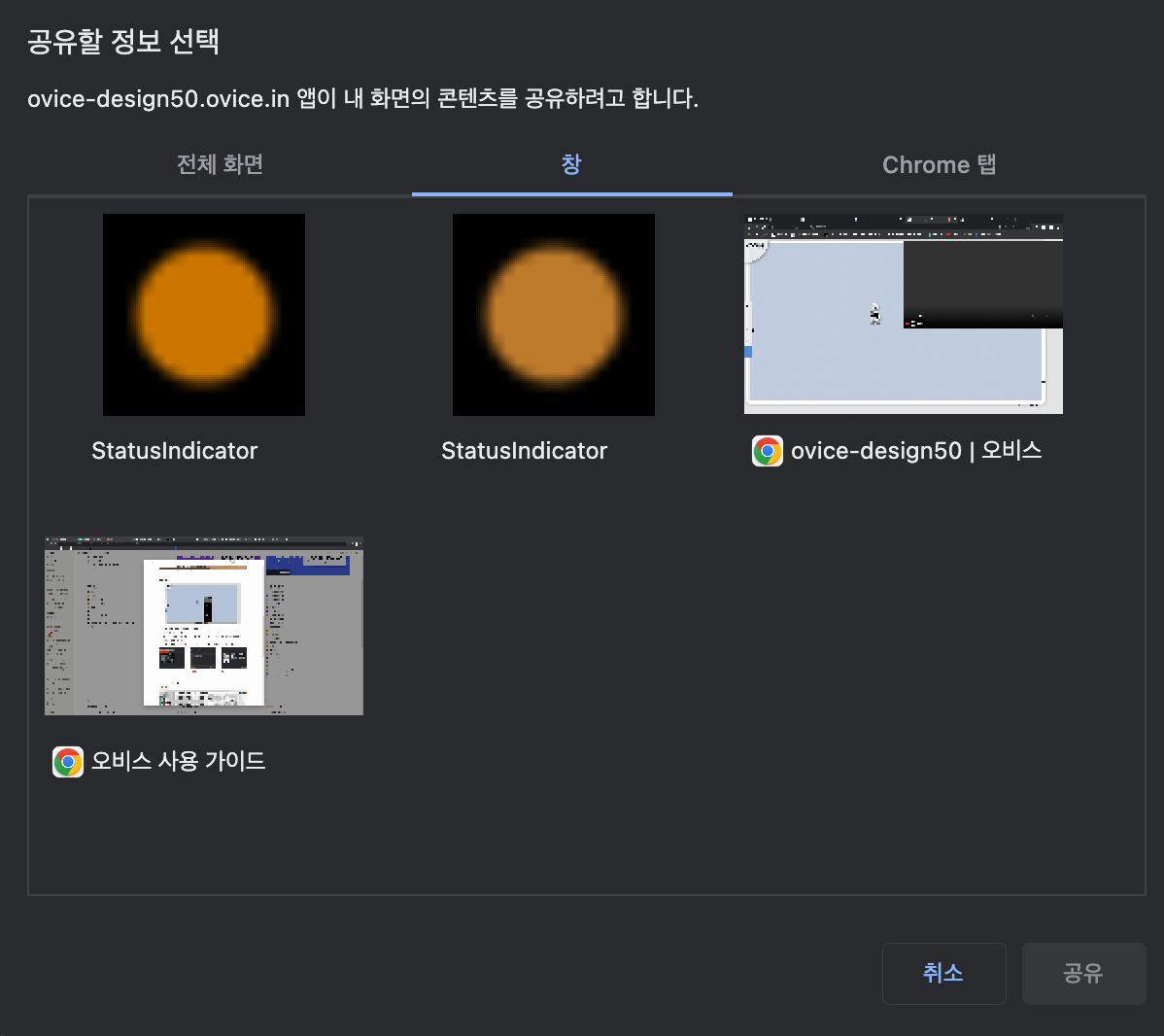Click the 오비스 사용 가이드 window label

click(x=178, y=760)
